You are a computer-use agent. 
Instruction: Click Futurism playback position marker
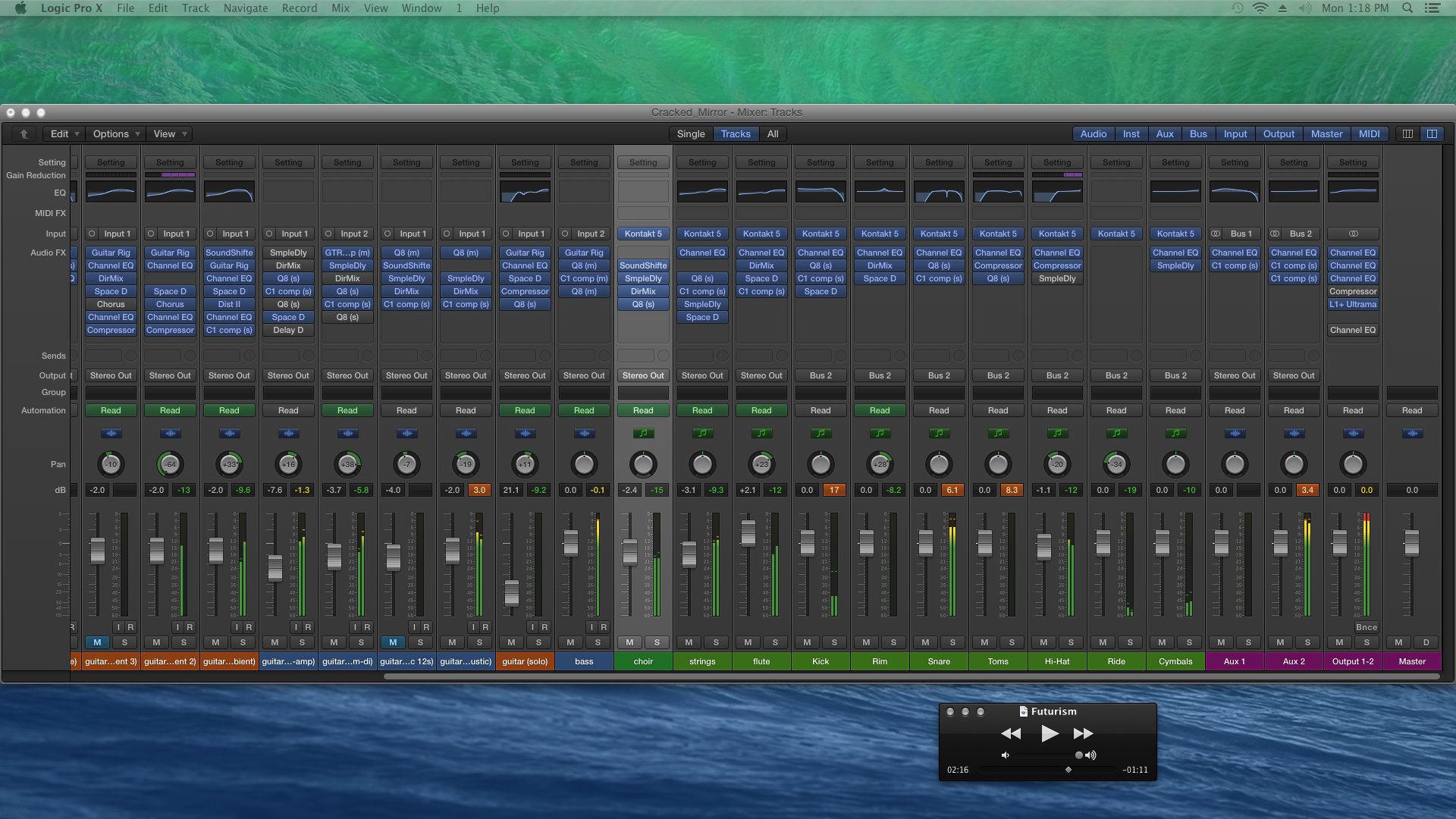coord(1068,770)
